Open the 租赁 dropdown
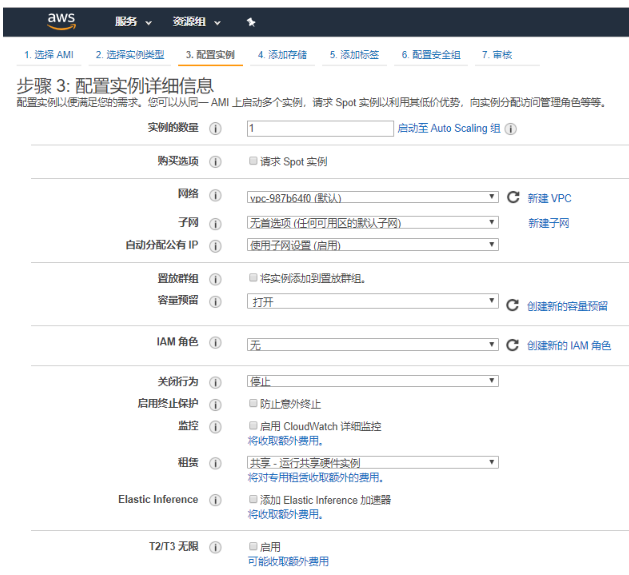Viewport: 629px width, 575px height. [x=373, y=462]
